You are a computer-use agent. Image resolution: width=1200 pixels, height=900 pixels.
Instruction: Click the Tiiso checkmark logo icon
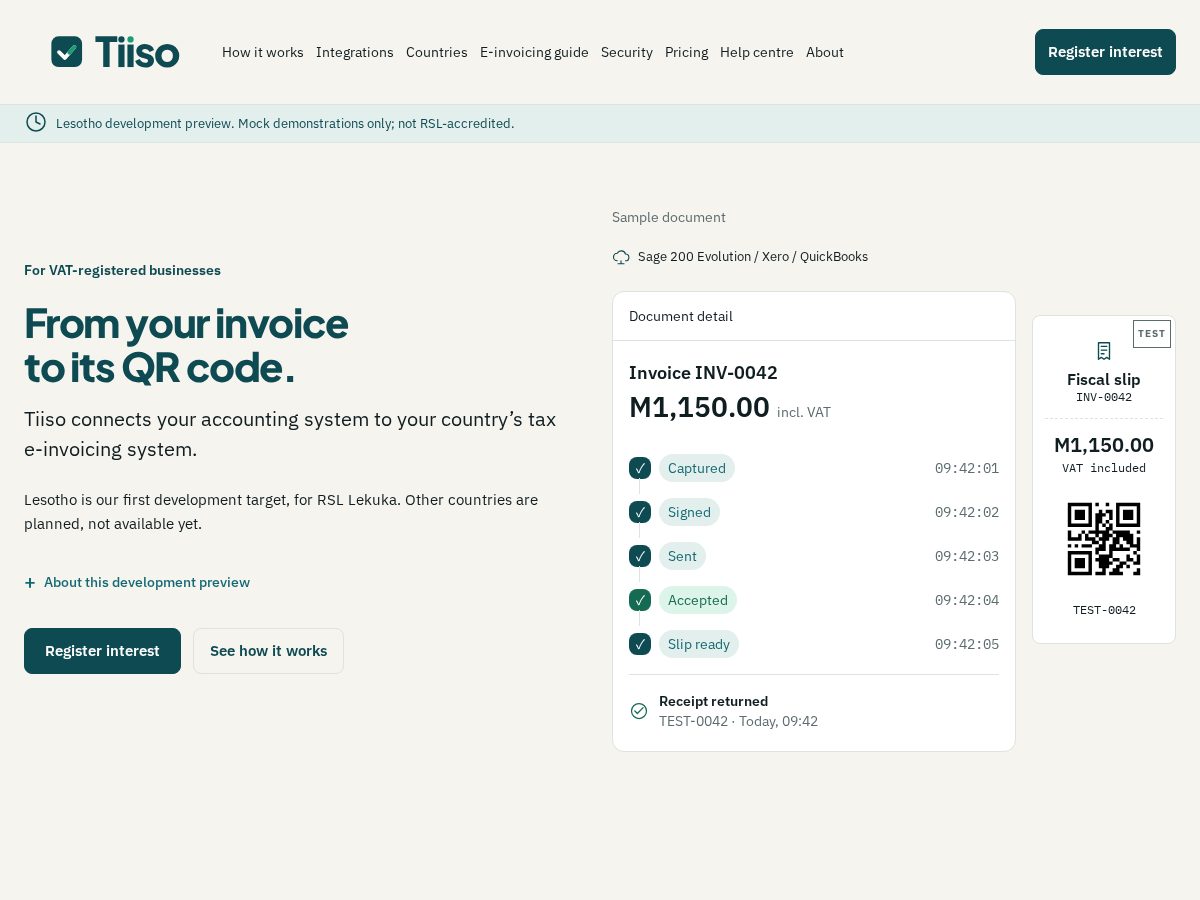(x=67, y=52)
